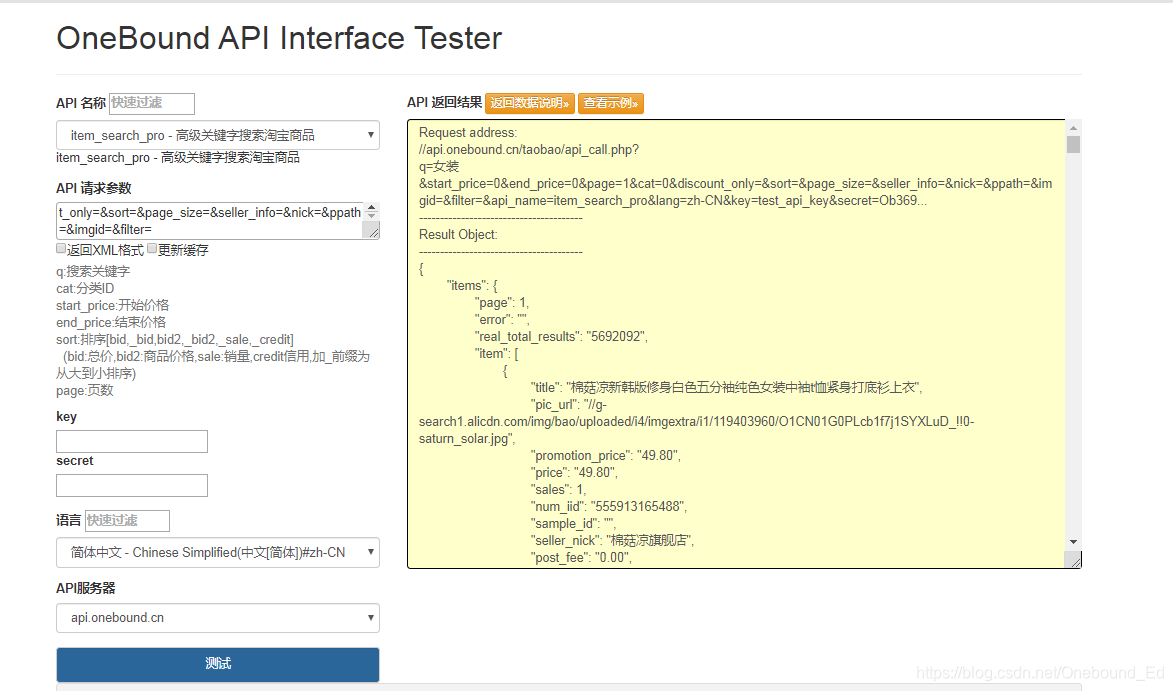This screenshot has height=691, width=1173.
Task: Click the "post_fee": "0.00" line
Action: point(581,557)
